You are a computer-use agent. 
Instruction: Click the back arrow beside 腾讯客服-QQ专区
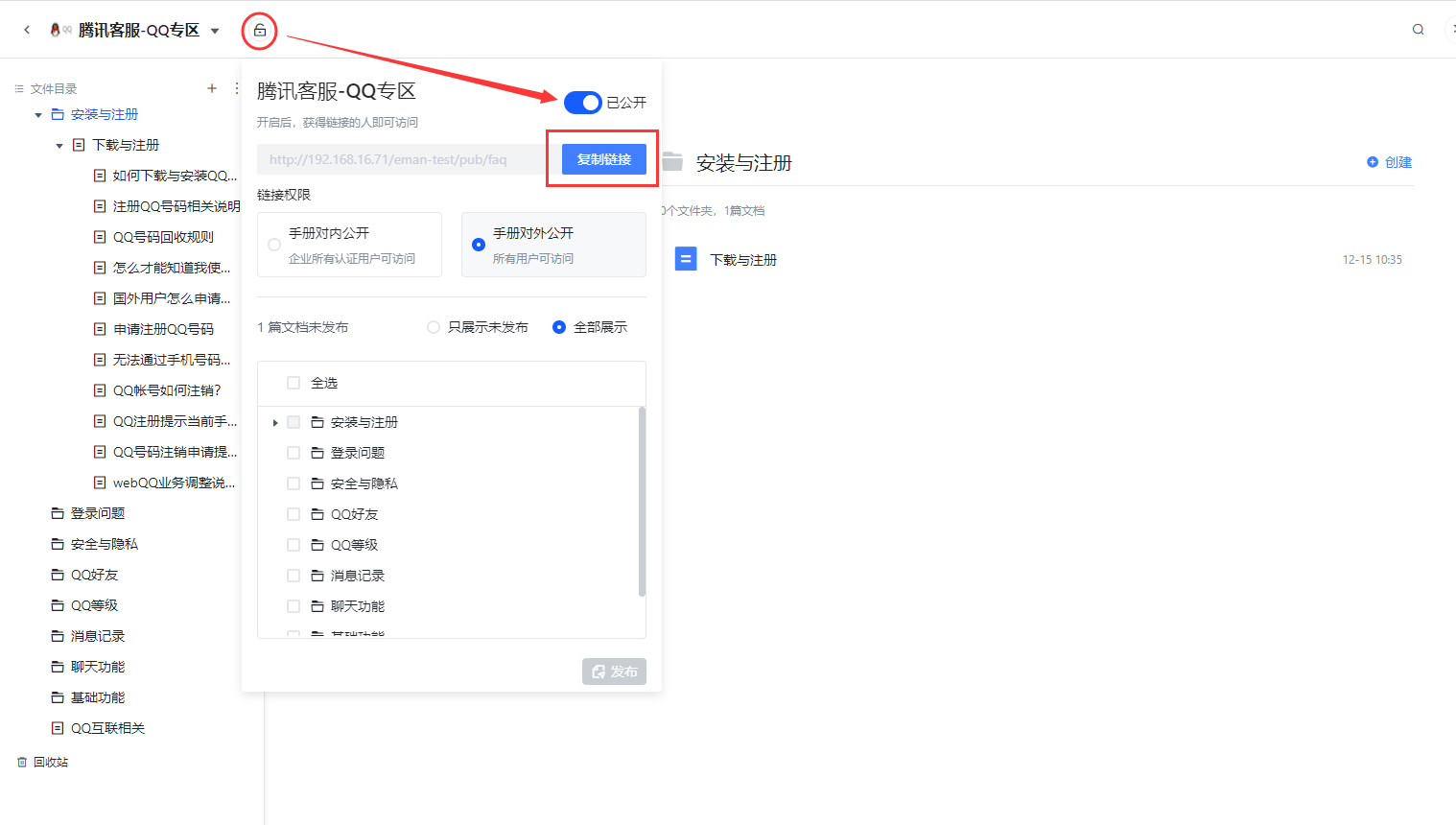click(x=25, y=29)
